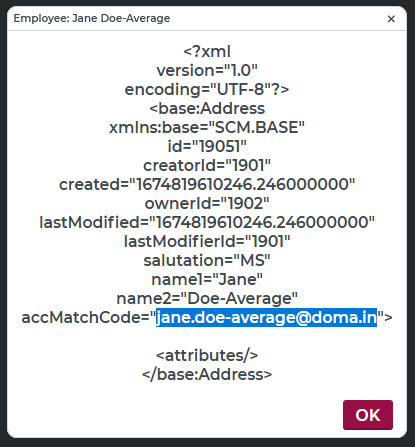Click the <attributes/> tag line
This screenshot has width=415, height=447.
[x=207, y=355]
